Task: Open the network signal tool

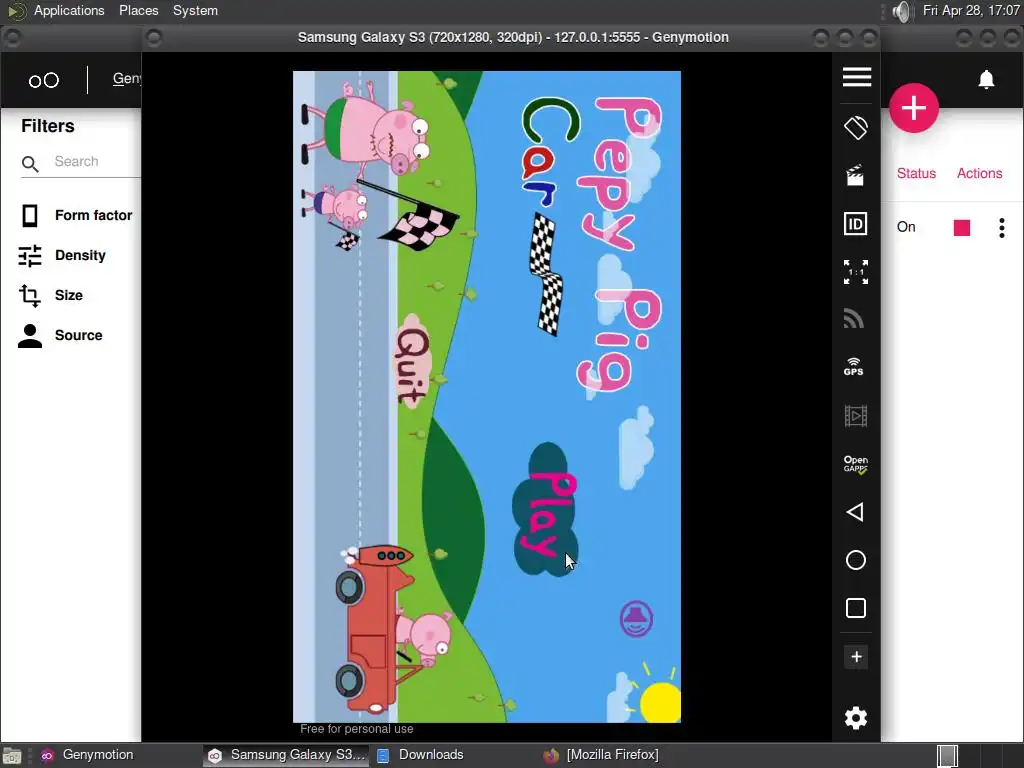Action: click(x=854, y=319)
